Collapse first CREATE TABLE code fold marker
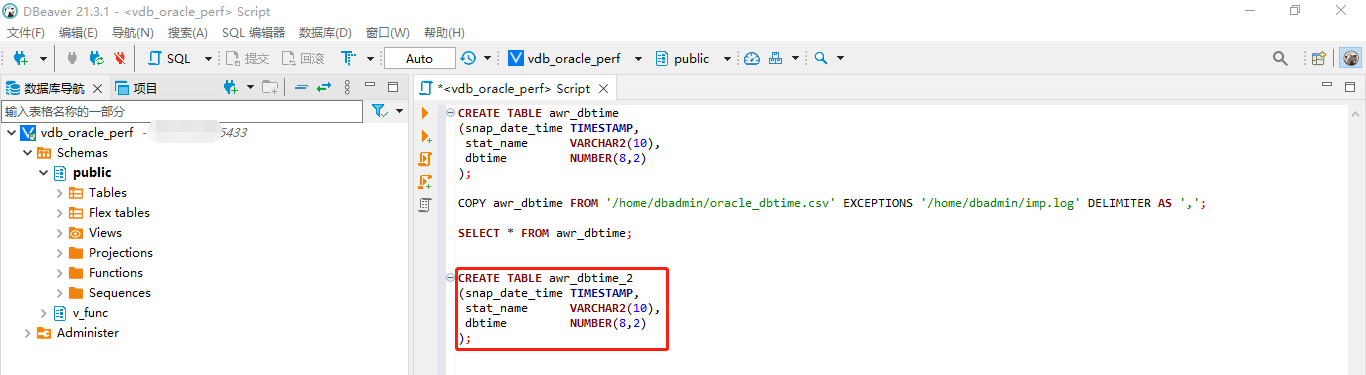The width and height of the screenshot is (1366, 375). pyautogui.click(x=450, y=113)
